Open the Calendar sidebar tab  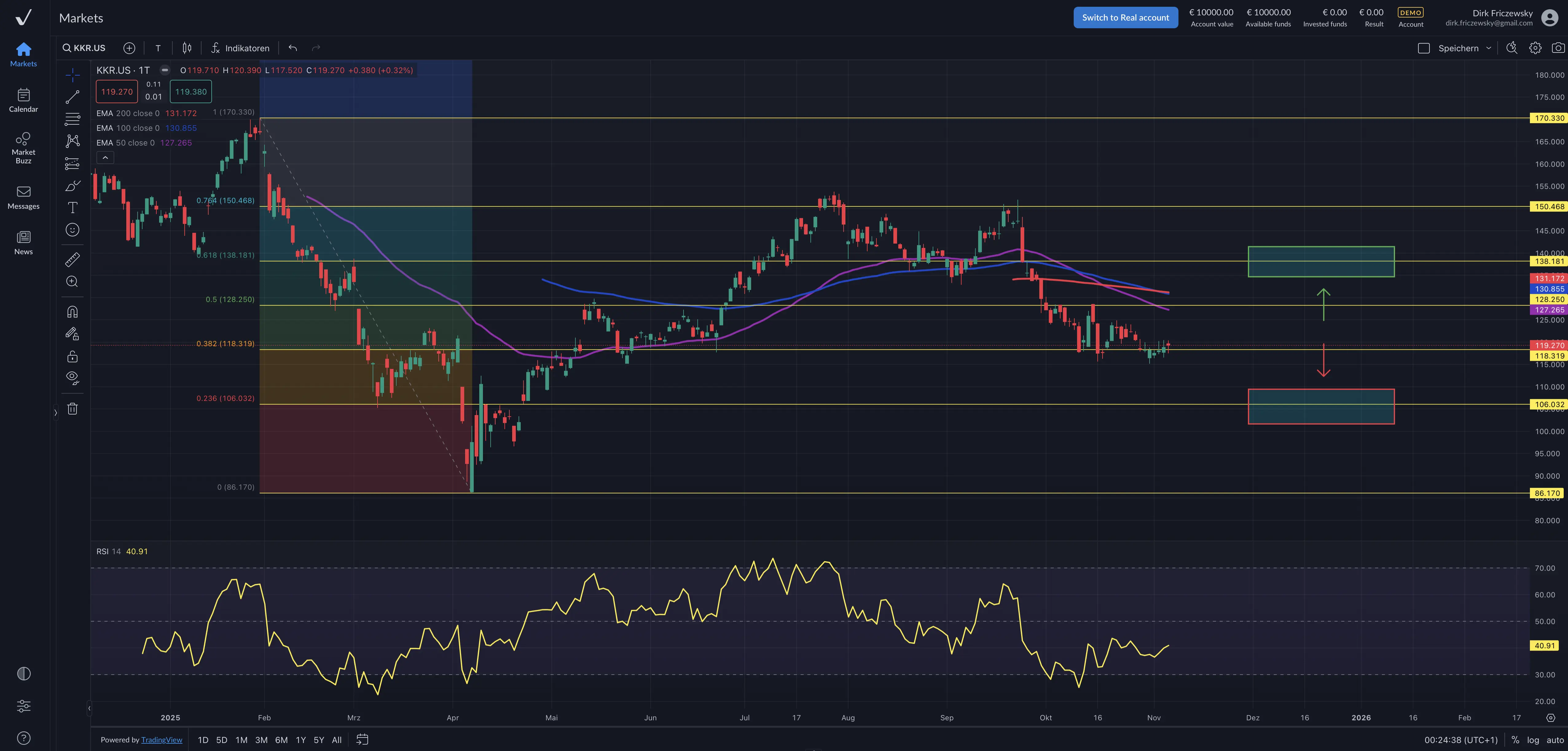coord(23,100)
